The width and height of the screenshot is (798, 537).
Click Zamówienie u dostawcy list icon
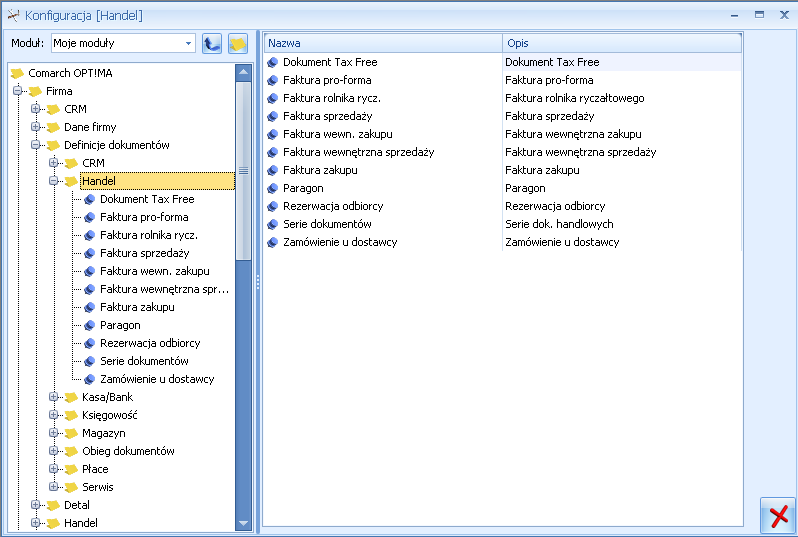coord(273,242)
